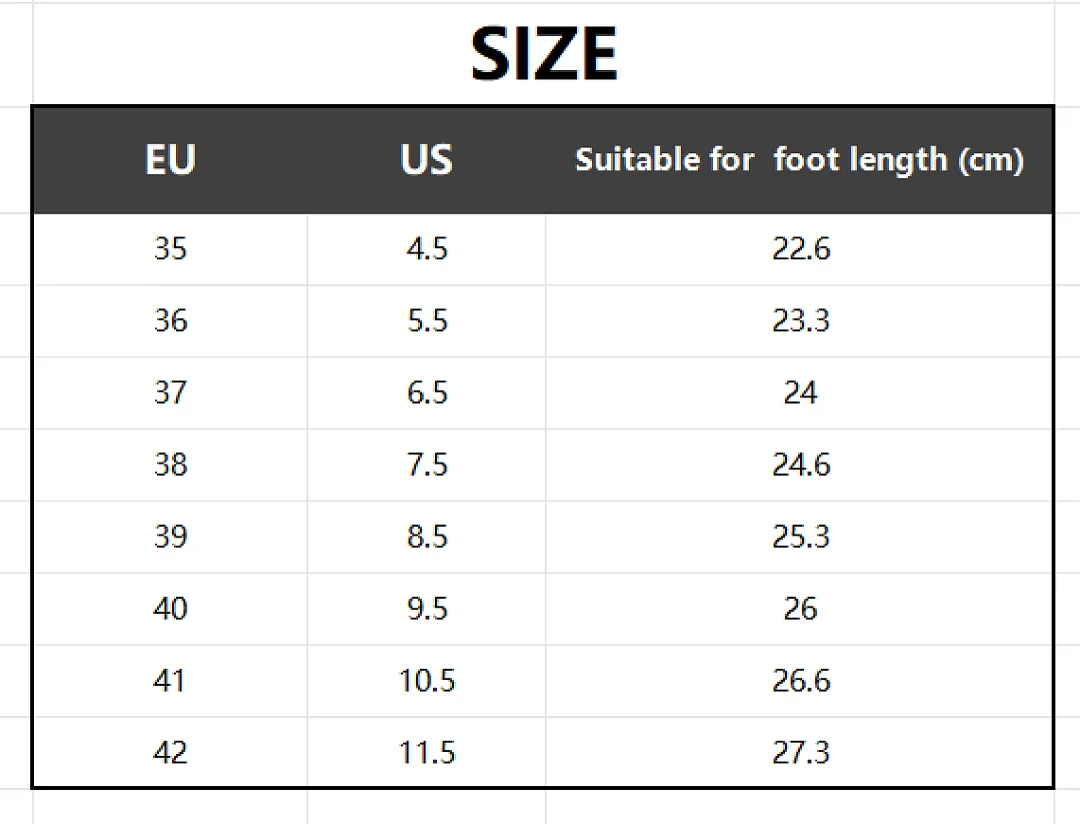Select the US size 4.5 cell
Image resolution: width=1080 pixels, height=824 pixels.
427,248
